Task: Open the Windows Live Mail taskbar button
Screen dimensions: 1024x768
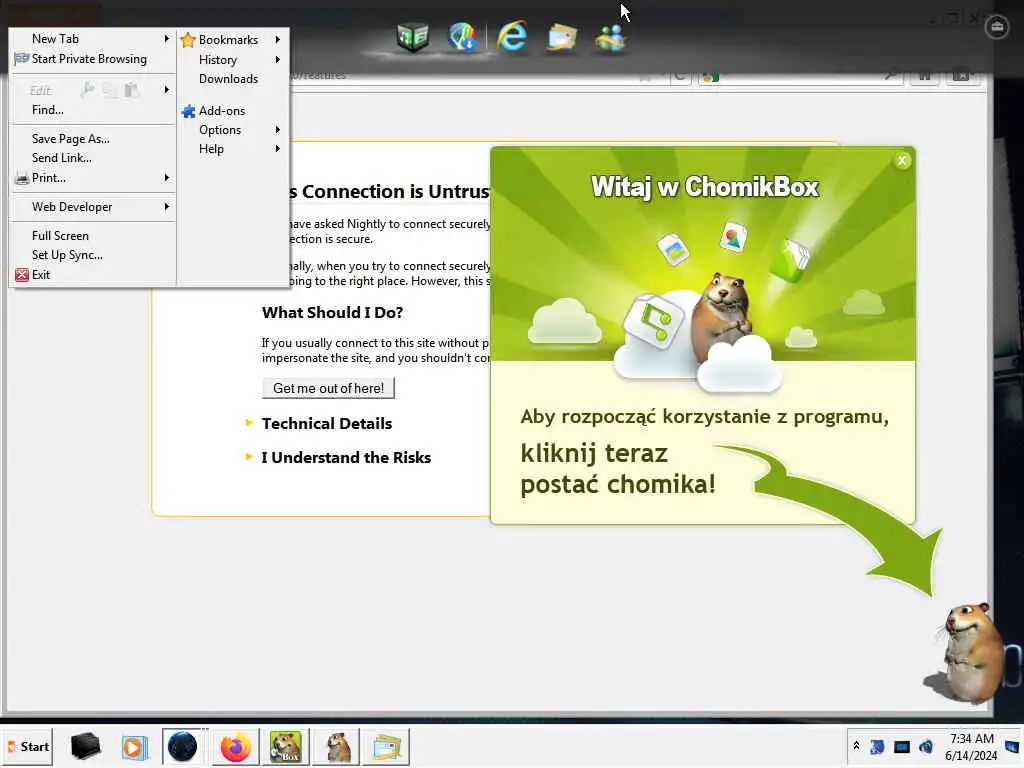Action: click(x=387, y=746)
